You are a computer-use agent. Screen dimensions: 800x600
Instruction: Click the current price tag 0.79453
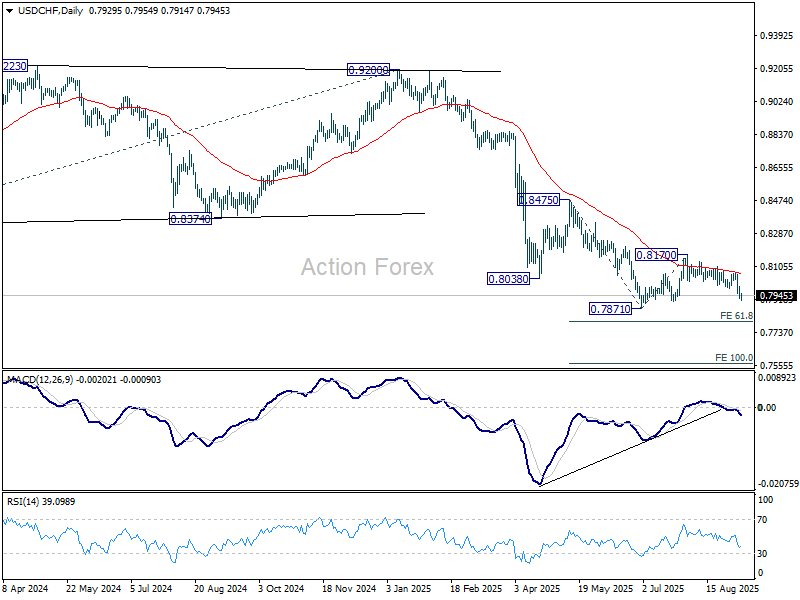[776, 296]
